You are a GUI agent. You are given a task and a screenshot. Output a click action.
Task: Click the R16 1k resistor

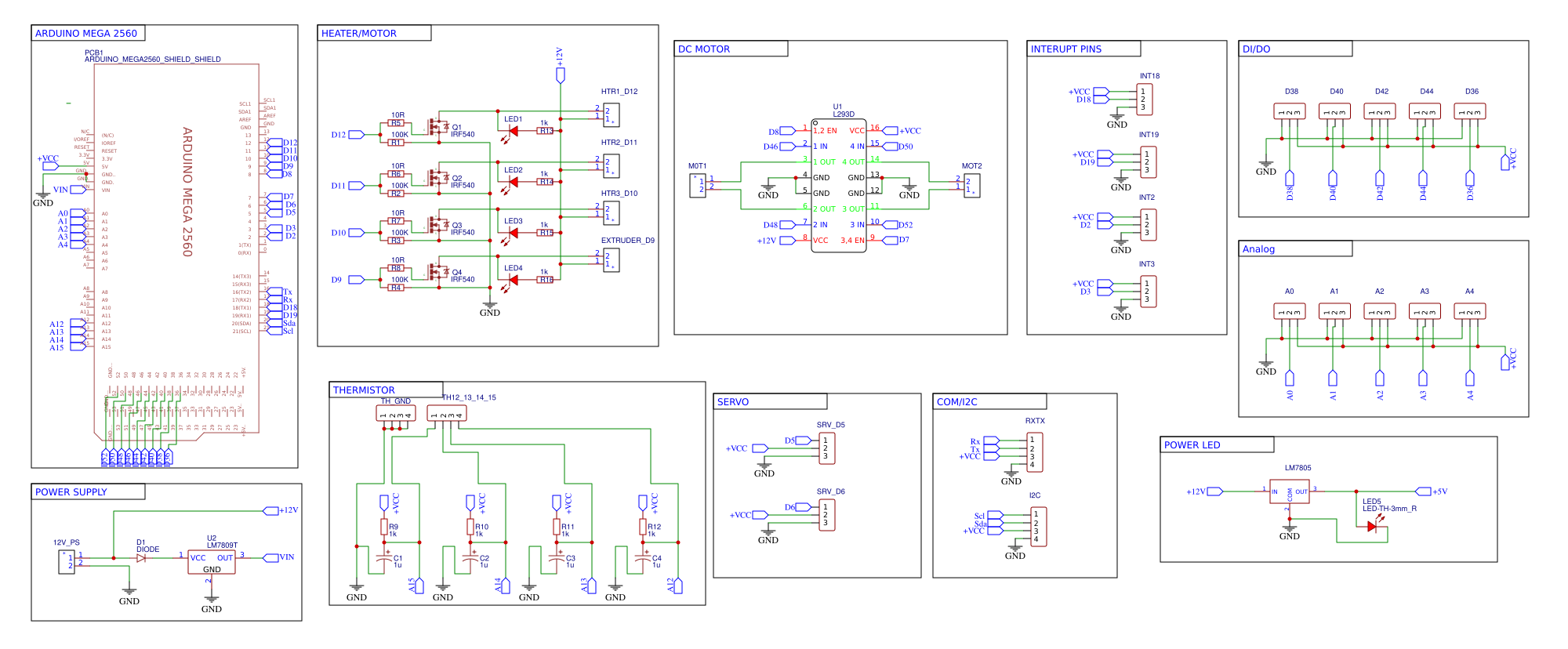pos(546,280)
